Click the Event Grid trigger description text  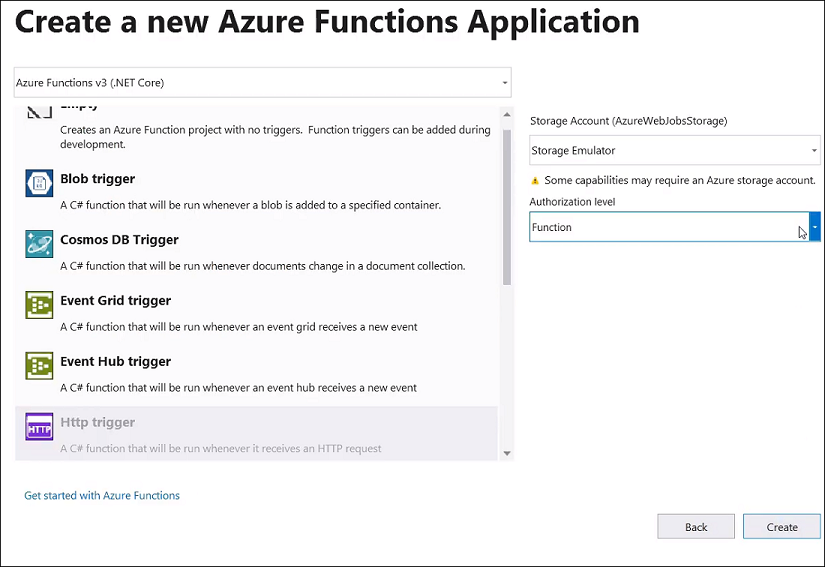click(238, 327)
